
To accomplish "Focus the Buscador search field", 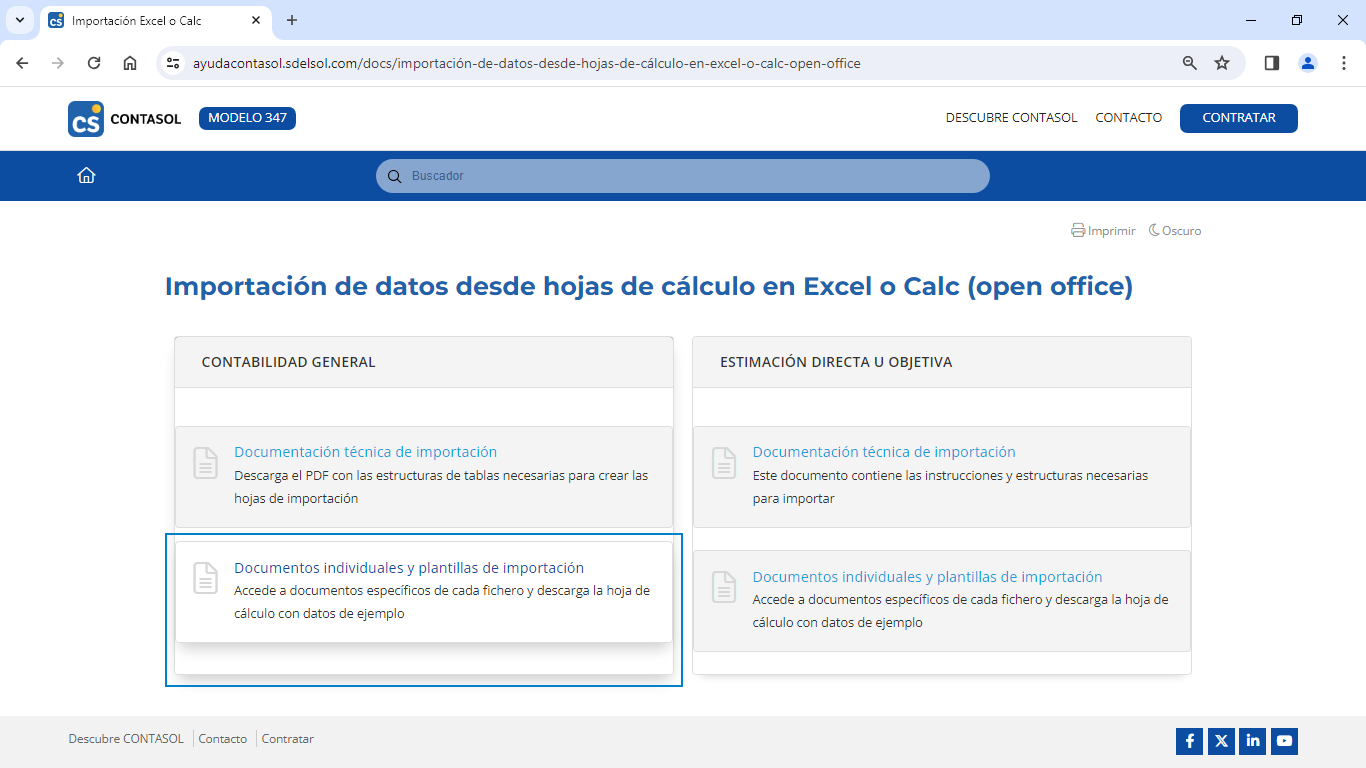I will [683, 176].
